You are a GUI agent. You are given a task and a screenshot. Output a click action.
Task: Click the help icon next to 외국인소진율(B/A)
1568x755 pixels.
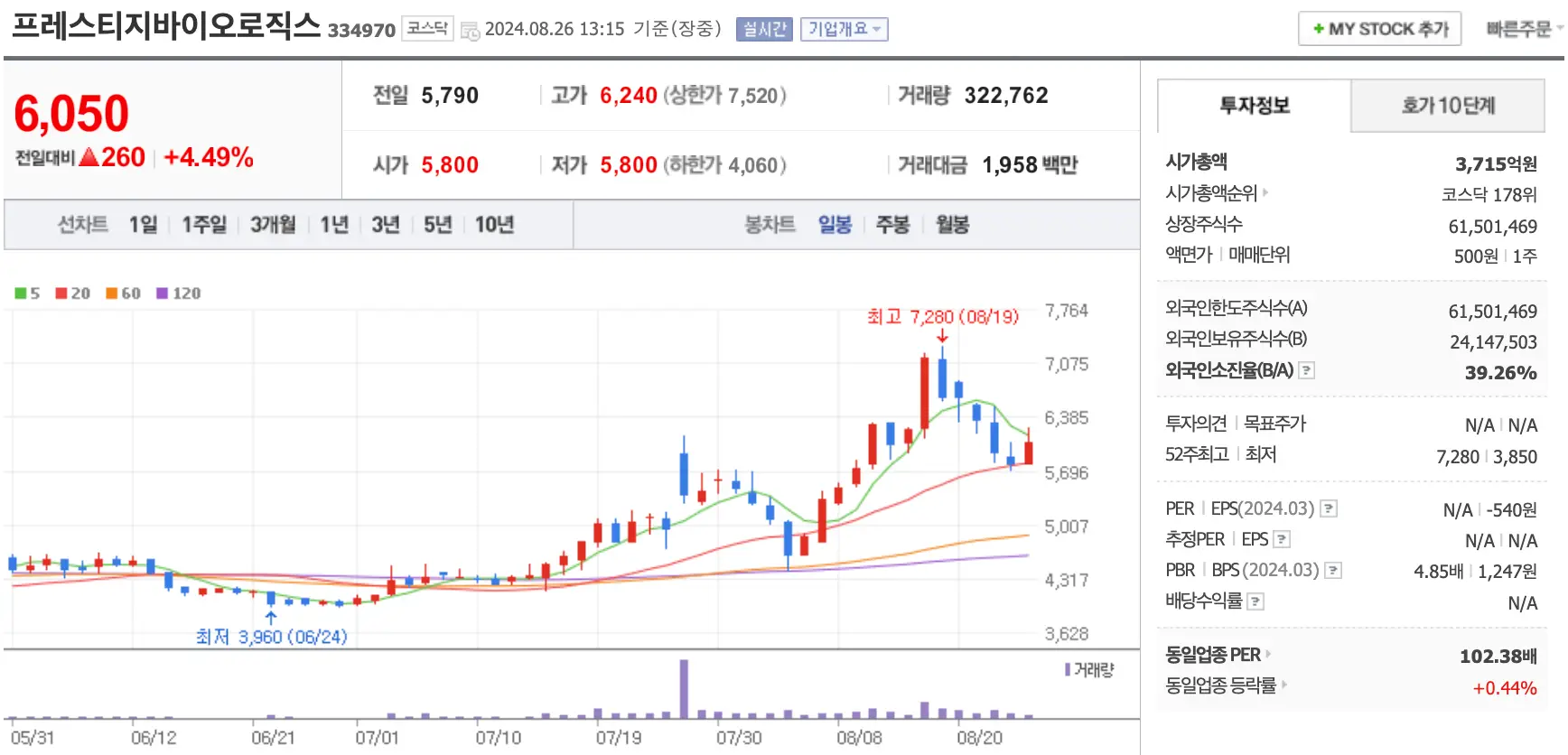pos(1306,370)
